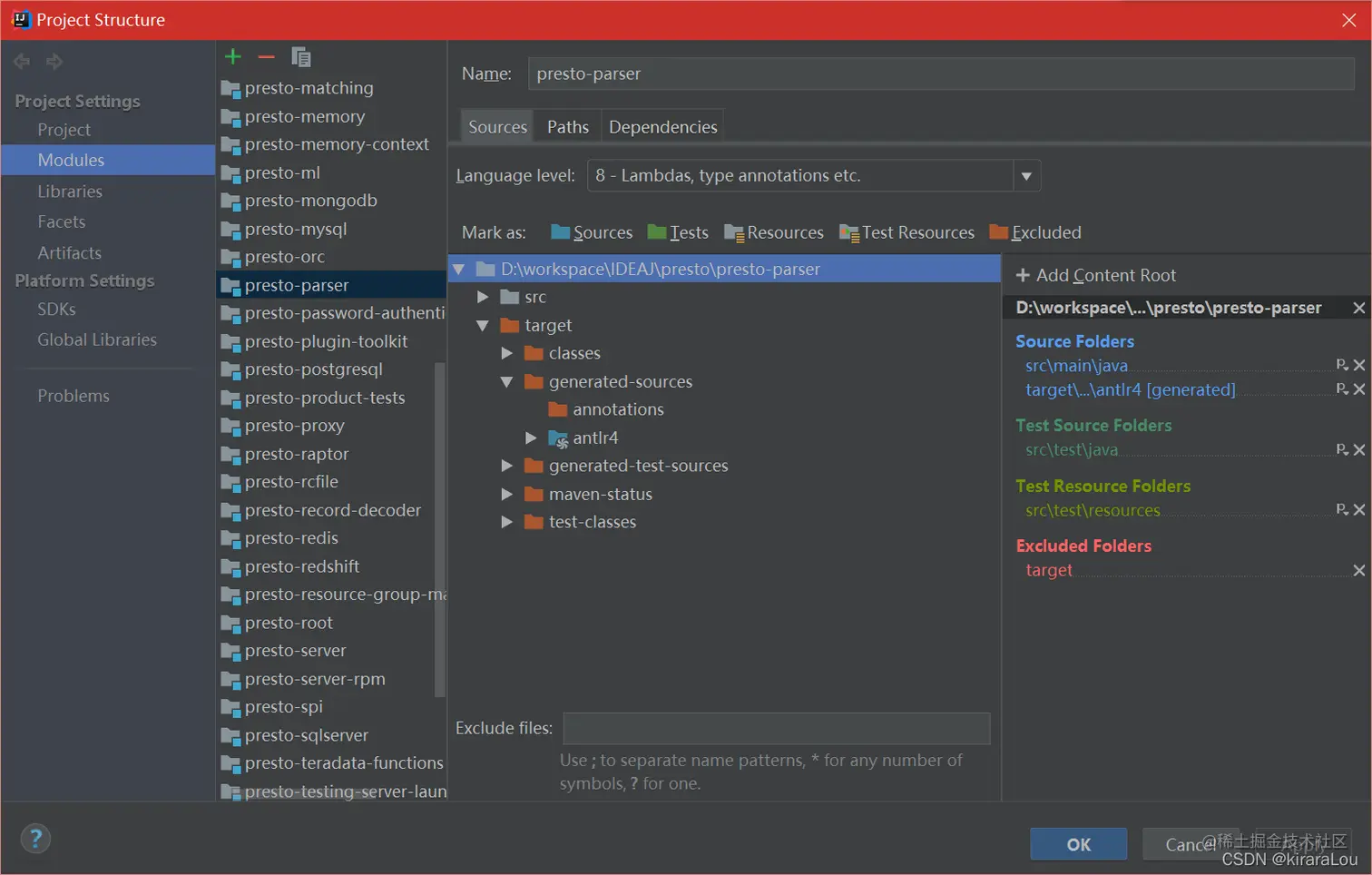This screenshot has width=1372, height=875.
Task: Mark folder as Sources
Action: coord(592,232)
